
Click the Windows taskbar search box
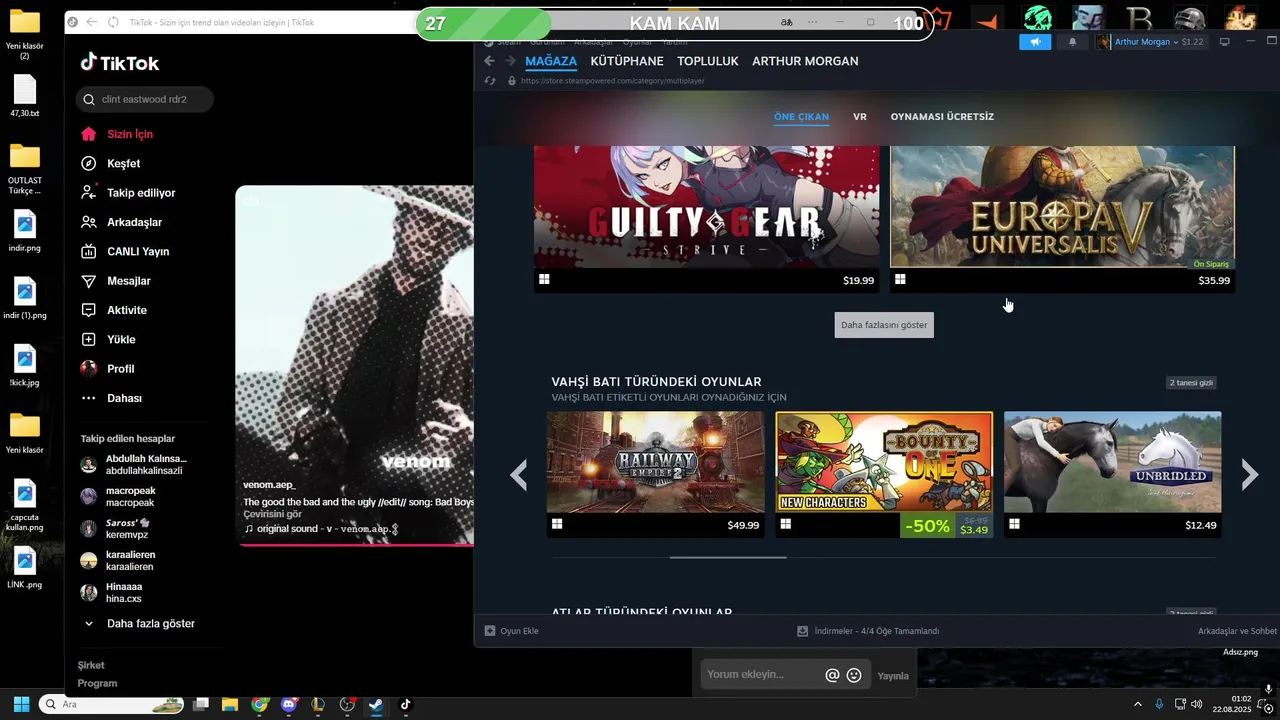point(113,704)
